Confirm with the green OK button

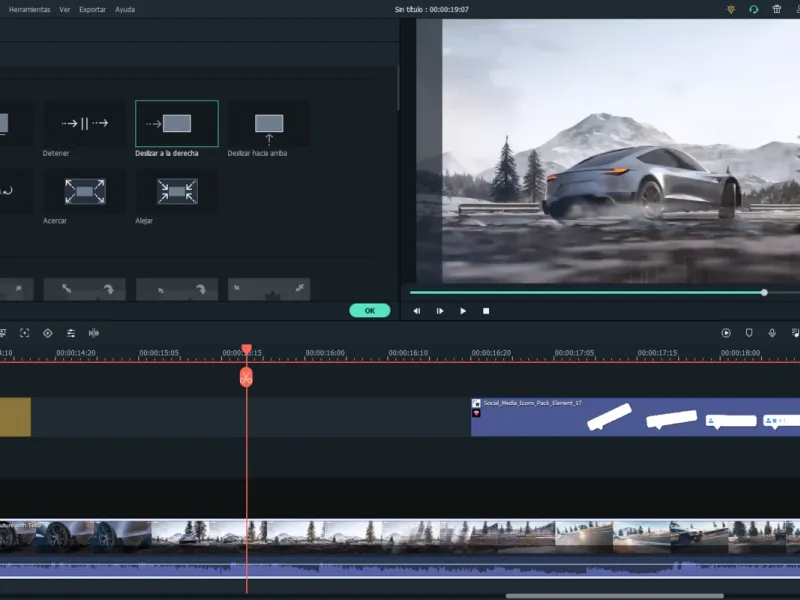click(370, 311)
